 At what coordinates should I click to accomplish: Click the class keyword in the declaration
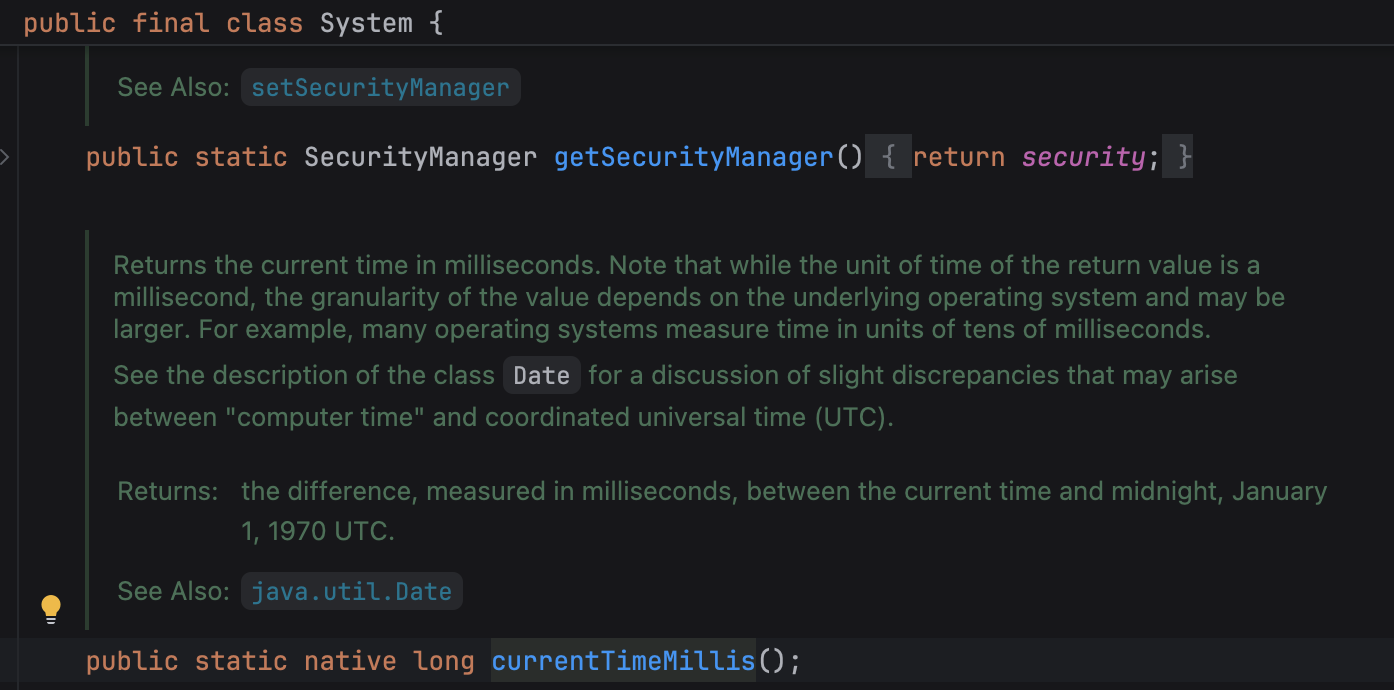pos(264,23)
